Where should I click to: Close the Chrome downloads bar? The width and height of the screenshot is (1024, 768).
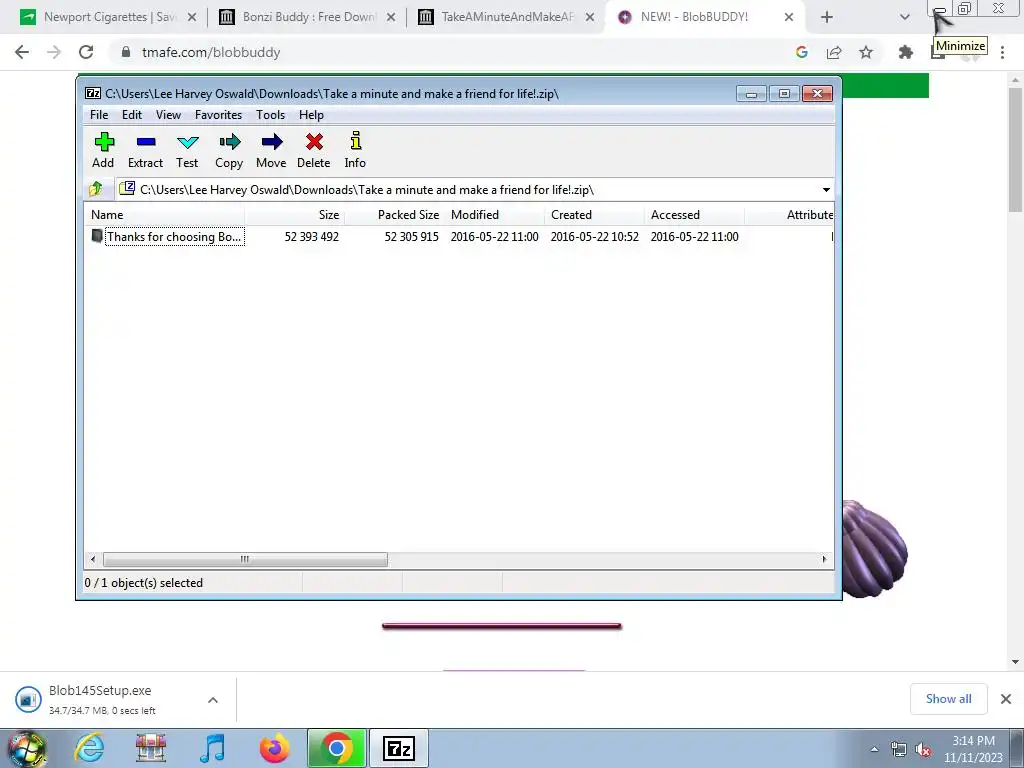pyautogui.click(x=1006, y=699)
